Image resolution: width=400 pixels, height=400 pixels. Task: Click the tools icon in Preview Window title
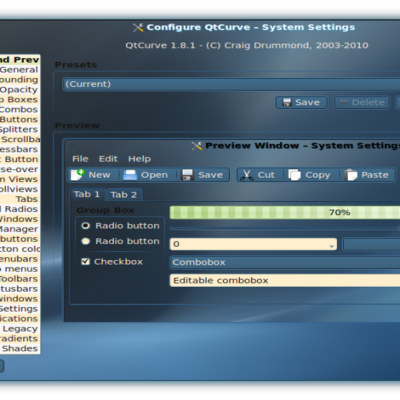(x=197, y=146)
